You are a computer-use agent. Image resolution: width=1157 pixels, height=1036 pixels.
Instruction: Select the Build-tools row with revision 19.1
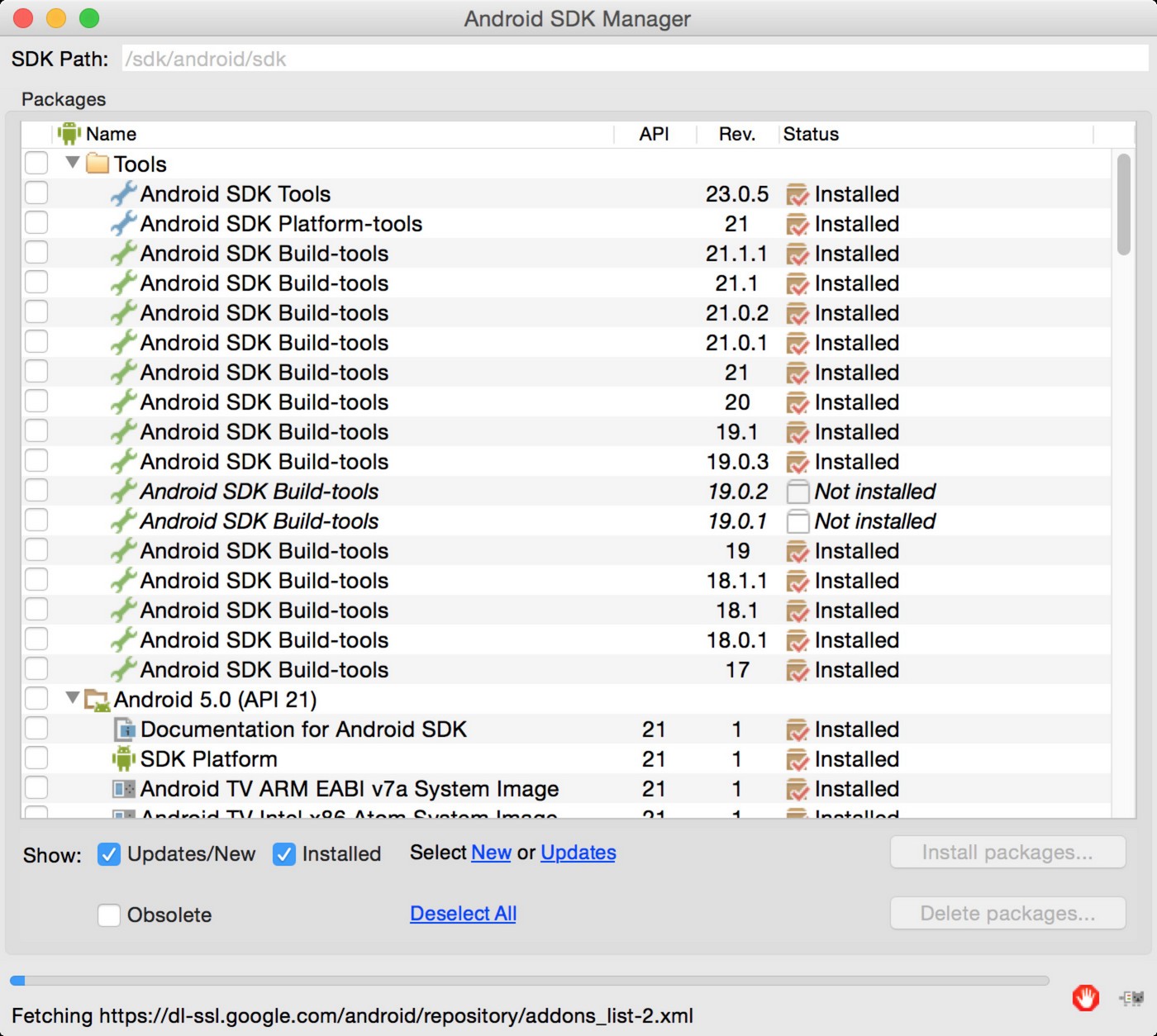click(x=566, y=432)
